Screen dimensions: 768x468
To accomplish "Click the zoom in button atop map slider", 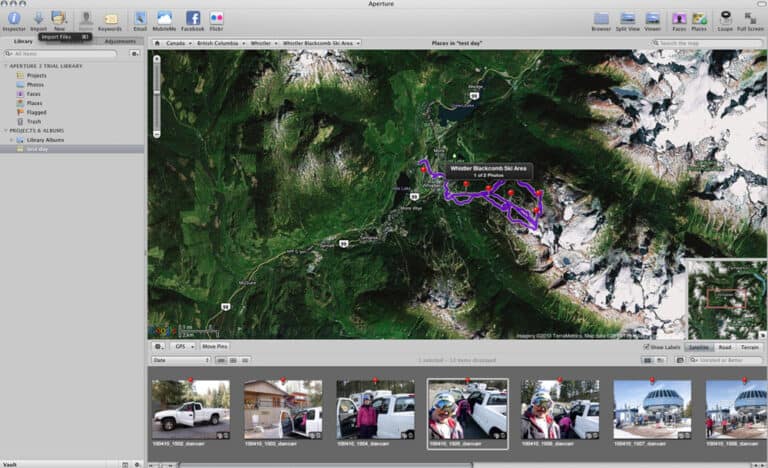I will [157, 59].
